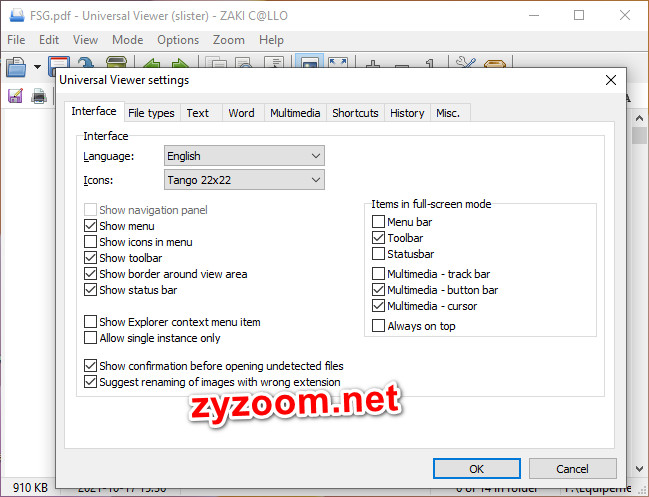Screen dimensions: 649x497
Task: Click the Print icon in the toolbar
Action: point(39,96)
